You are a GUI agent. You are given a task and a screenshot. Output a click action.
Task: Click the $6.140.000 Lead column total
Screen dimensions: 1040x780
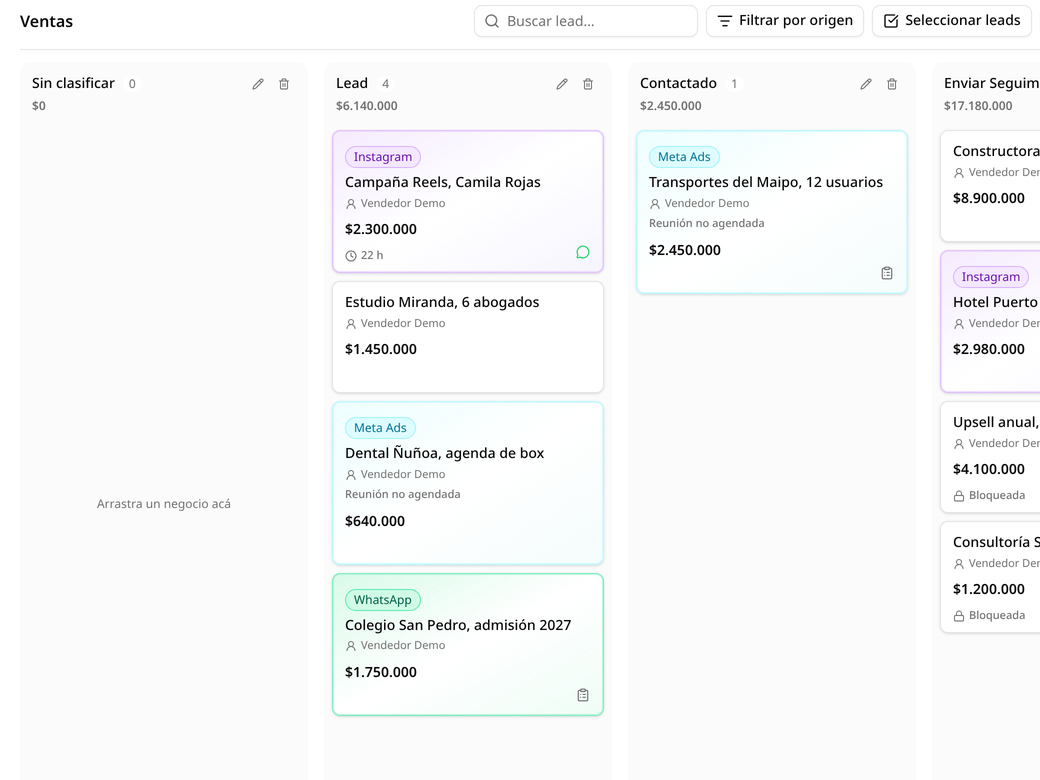367,105
